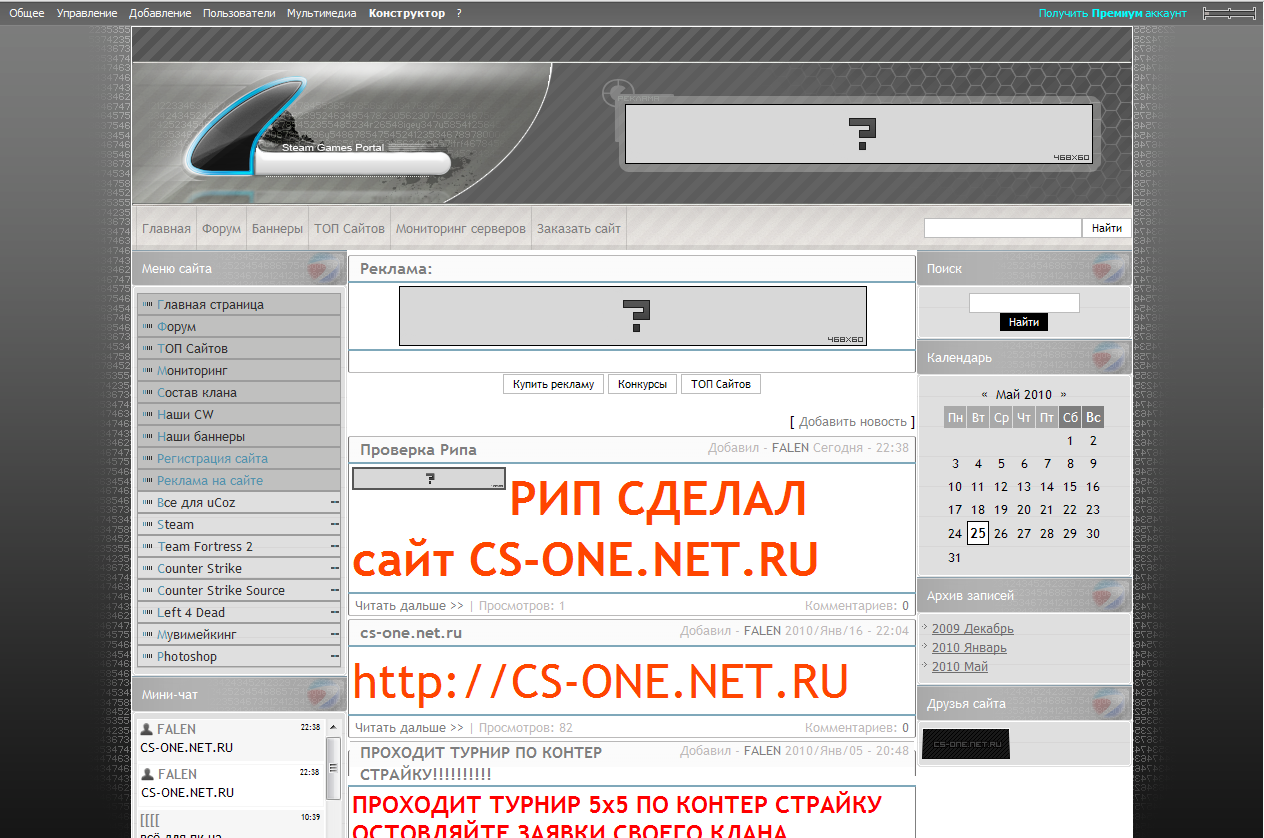Open the cs-one.net.ru news title
Screen dimensions: 1264x838
[x=411, y=633]
